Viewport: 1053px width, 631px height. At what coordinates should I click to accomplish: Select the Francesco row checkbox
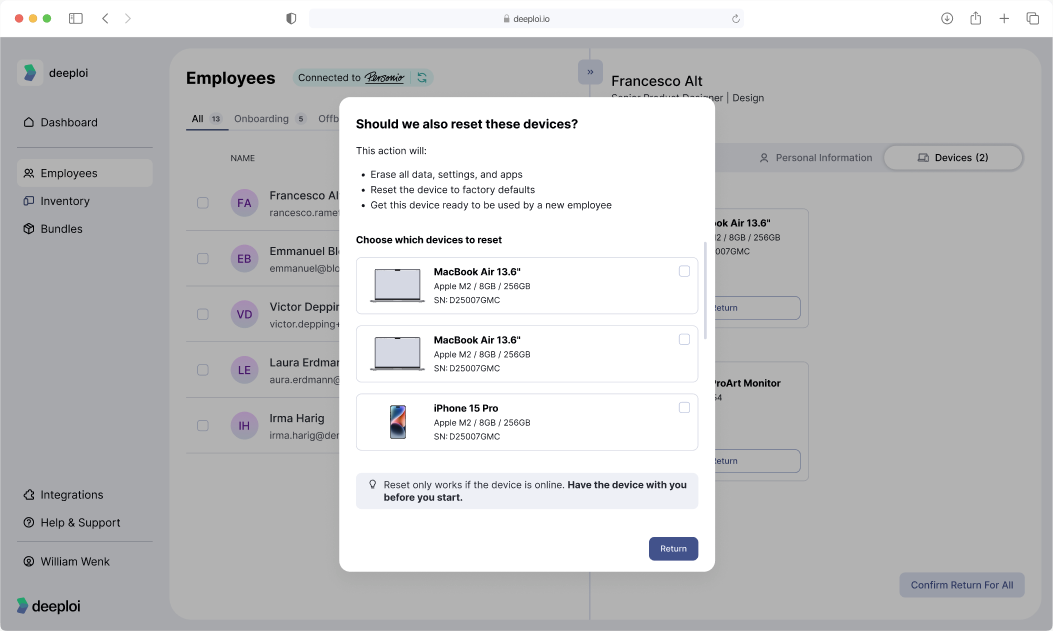point(203,203)
